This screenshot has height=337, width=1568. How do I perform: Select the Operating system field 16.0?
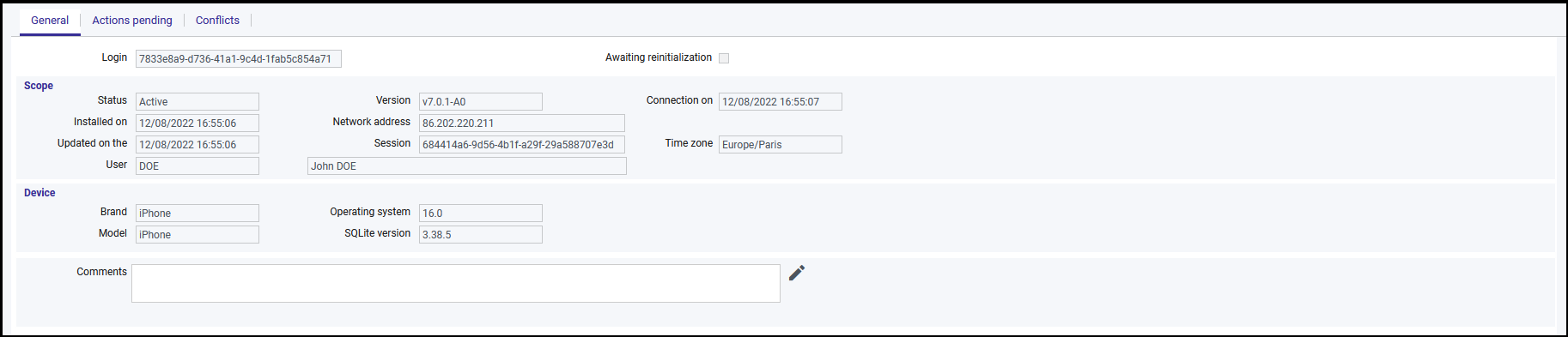pos(481,213)
